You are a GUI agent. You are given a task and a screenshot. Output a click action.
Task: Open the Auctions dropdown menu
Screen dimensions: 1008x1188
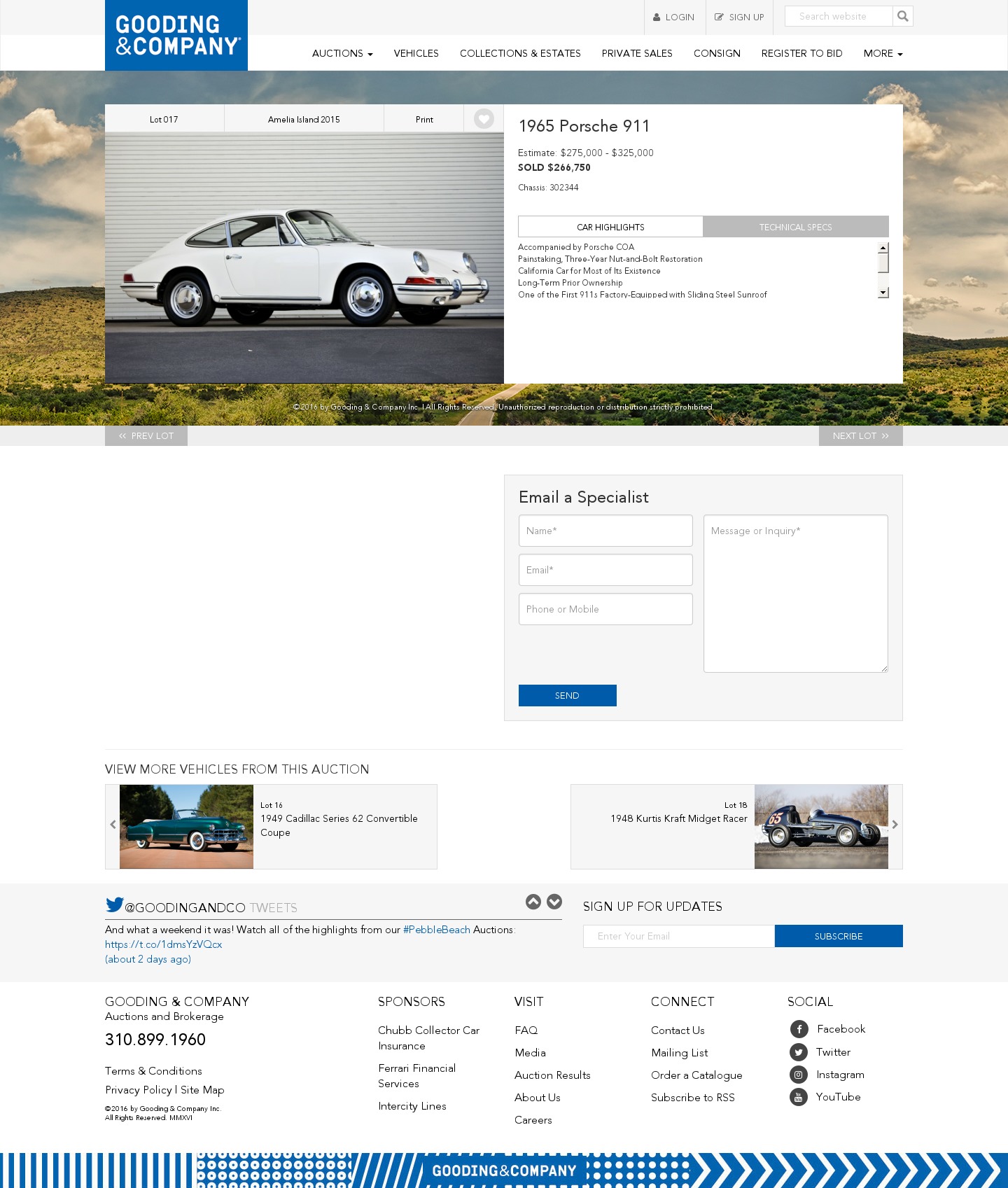pyautogui.click(x=342, y=53)
